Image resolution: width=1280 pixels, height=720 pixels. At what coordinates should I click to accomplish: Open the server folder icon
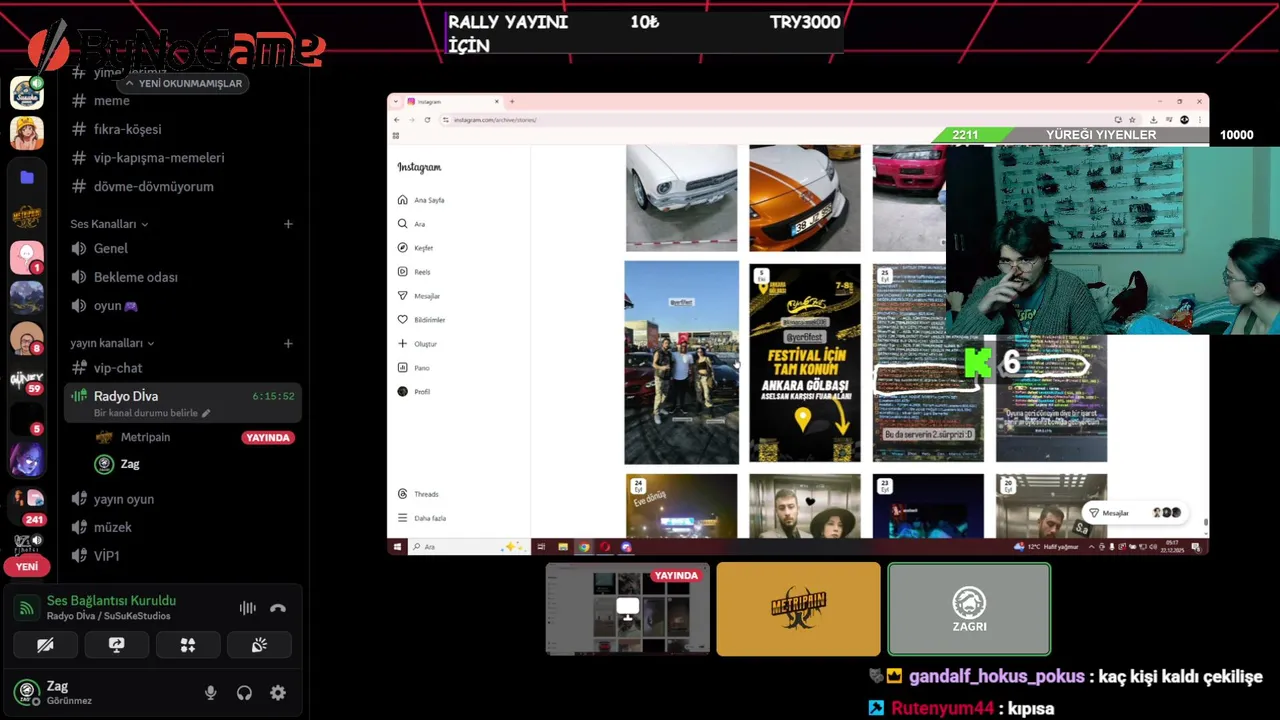pyautogui.click(x=27, y=177)
